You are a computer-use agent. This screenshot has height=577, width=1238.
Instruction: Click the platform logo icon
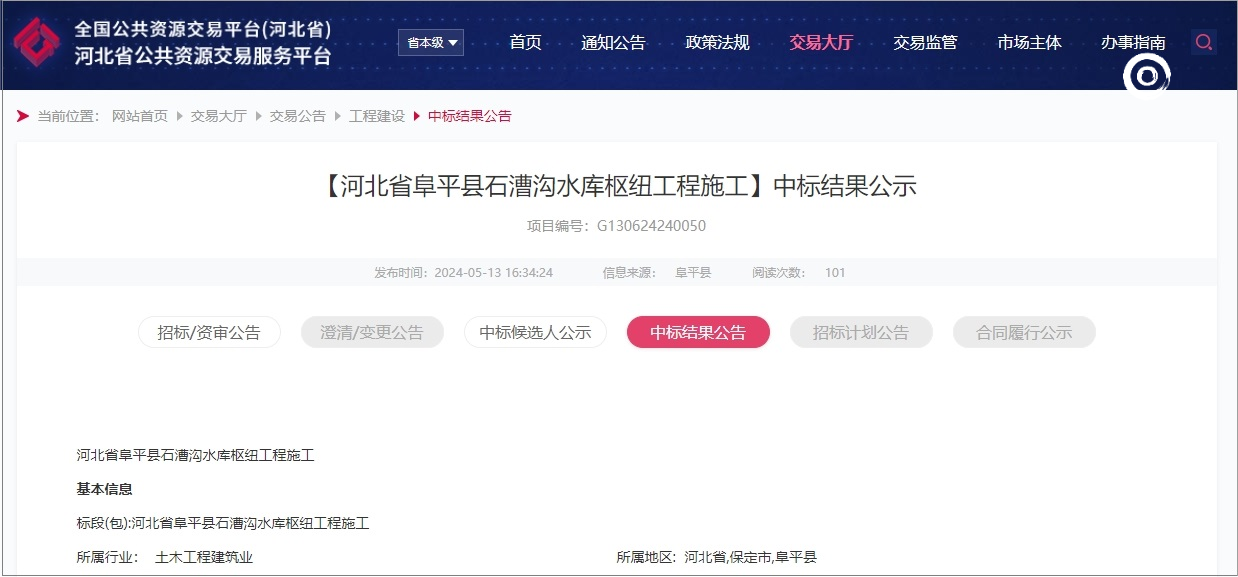point(37,43)
